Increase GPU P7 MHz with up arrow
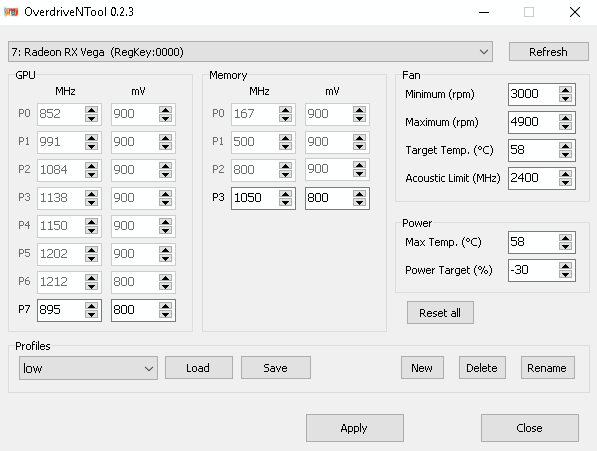The image size is (597, 451). point(91,306)
